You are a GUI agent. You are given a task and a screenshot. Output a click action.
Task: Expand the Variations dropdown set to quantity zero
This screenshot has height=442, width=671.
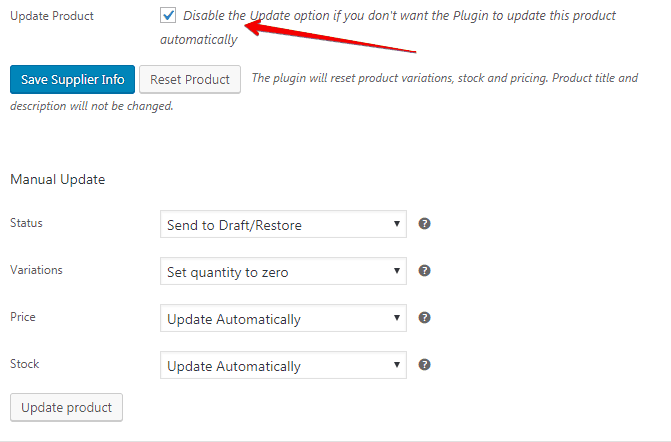click(283, 271)
